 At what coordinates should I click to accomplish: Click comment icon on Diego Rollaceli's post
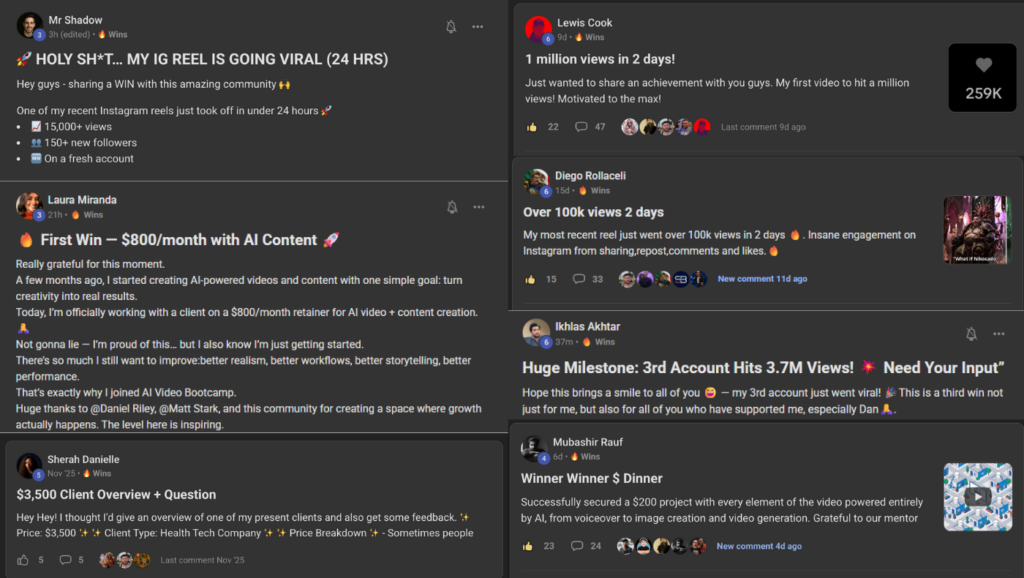click(579, 279)
